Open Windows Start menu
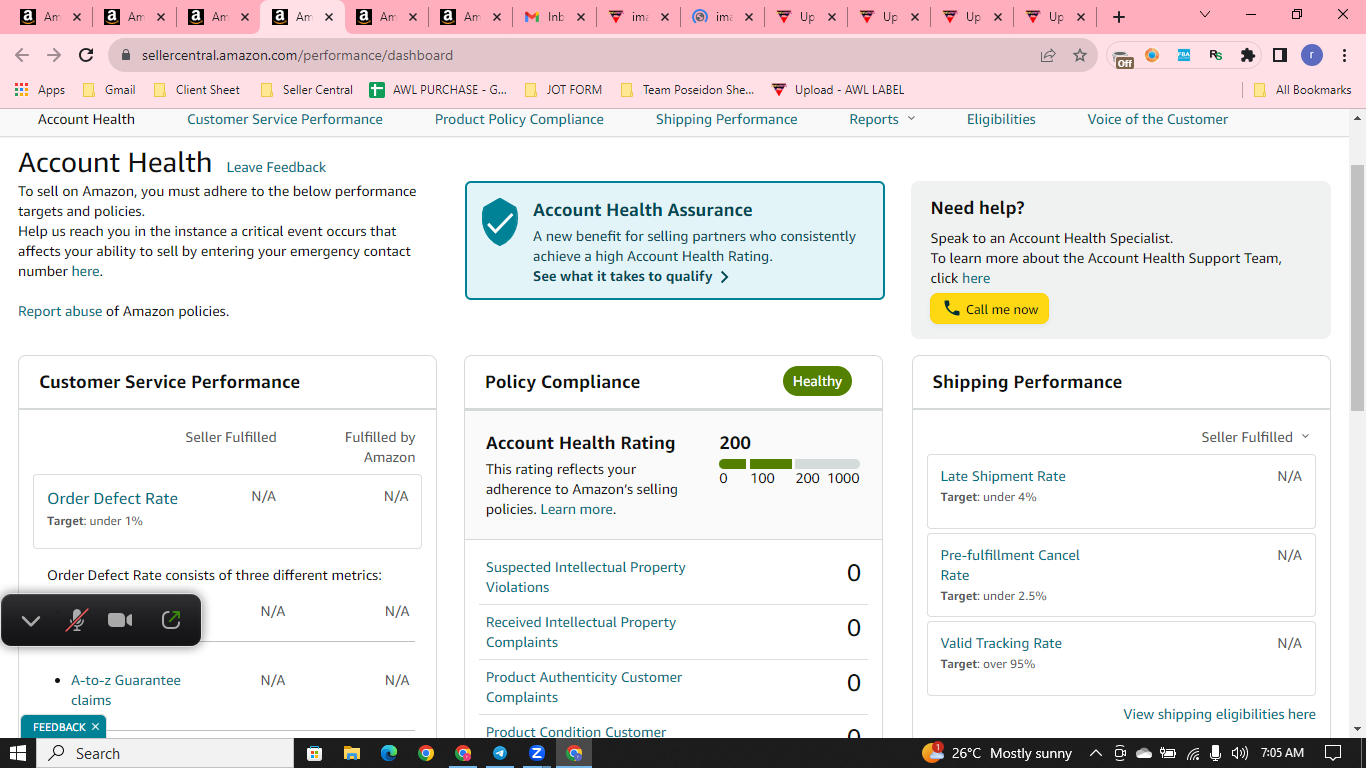The width and height of the screenshot is (1366, 768). point(18,753)
